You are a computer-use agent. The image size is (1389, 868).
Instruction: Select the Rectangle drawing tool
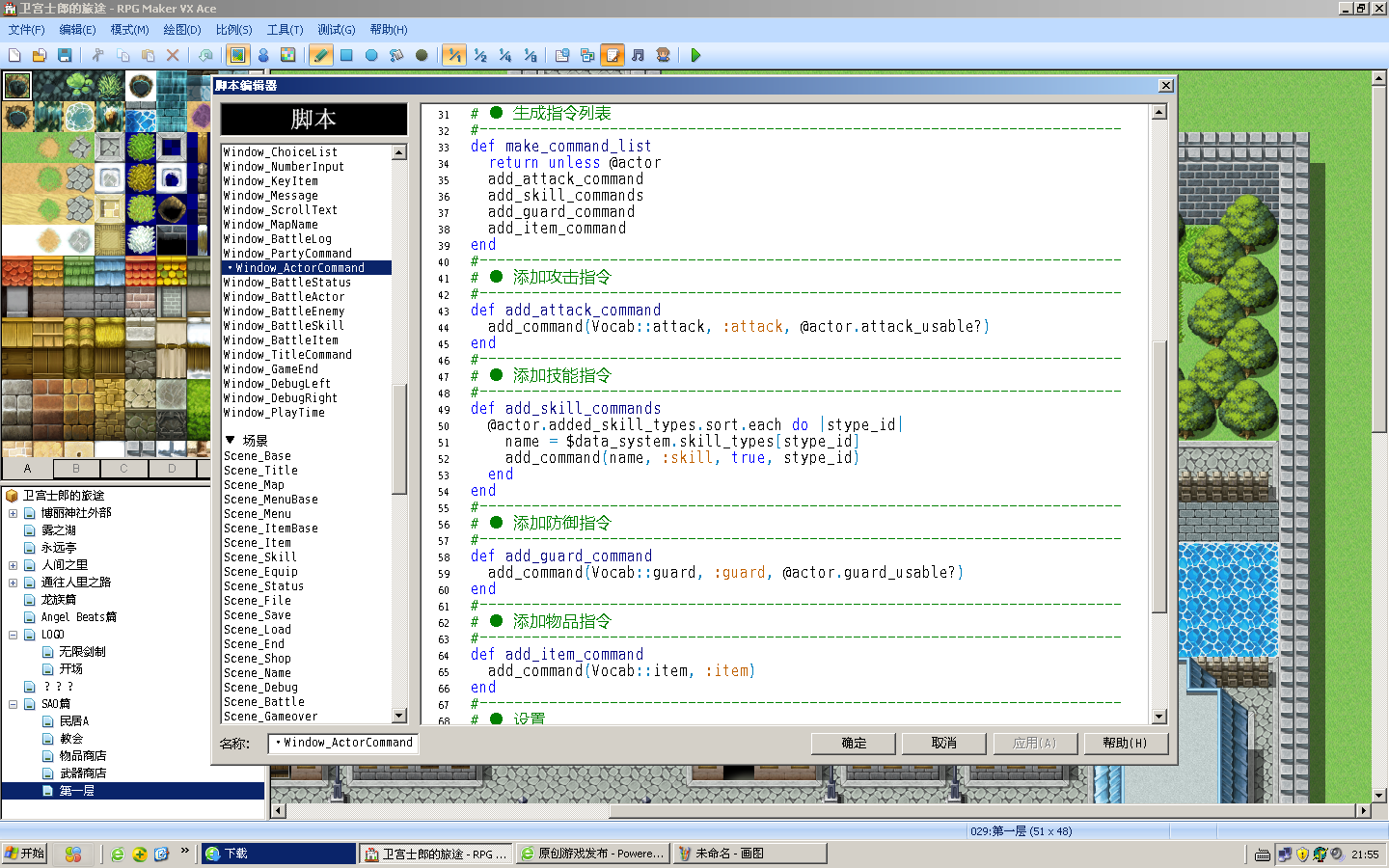(346, 56)
